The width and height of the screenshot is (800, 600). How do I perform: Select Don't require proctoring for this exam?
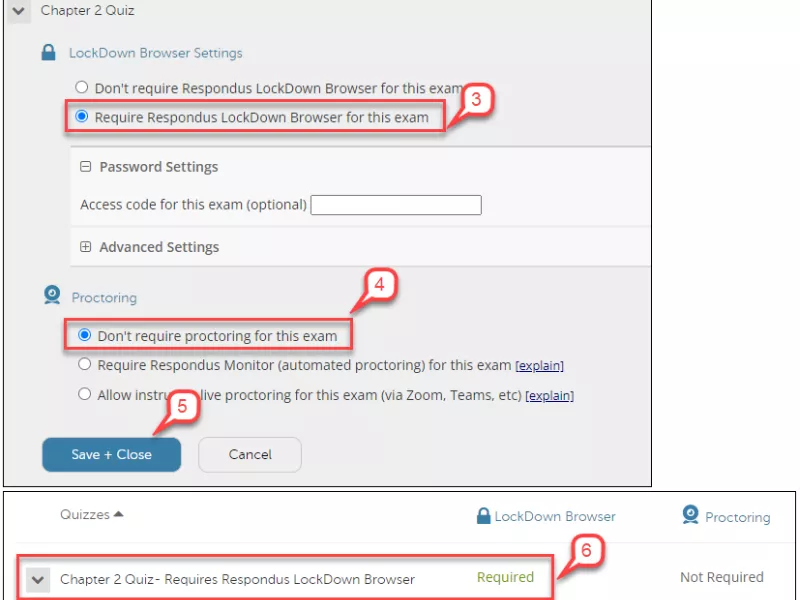(x=85, y=335)
